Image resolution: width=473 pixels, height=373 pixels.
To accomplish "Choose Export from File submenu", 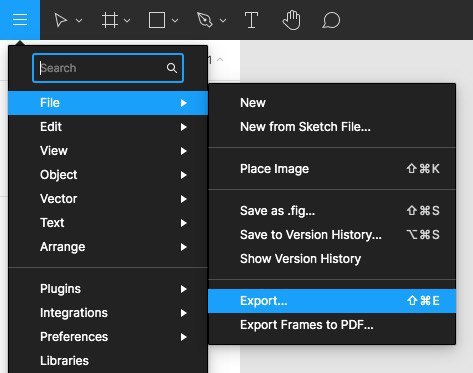I will point(332,301).
